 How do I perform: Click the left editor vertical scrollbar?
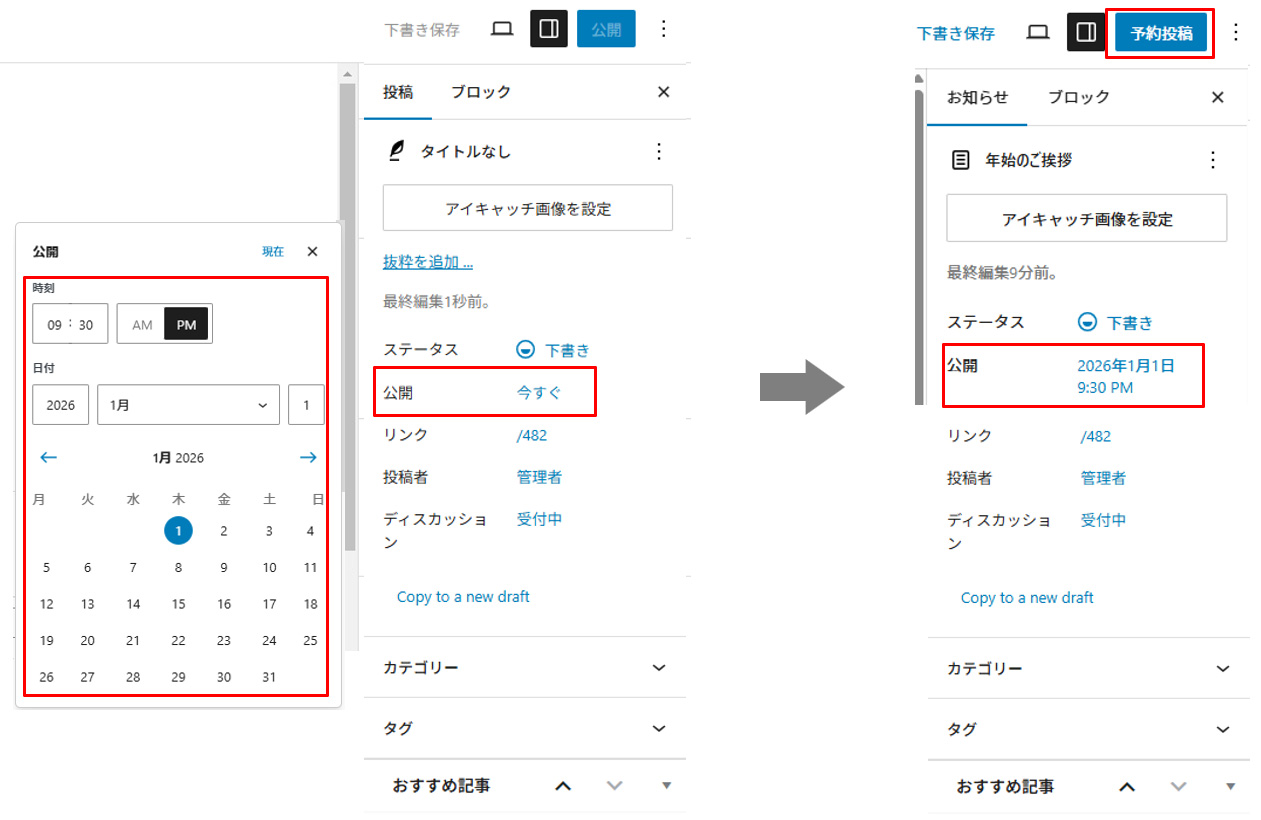coord(348,318)
